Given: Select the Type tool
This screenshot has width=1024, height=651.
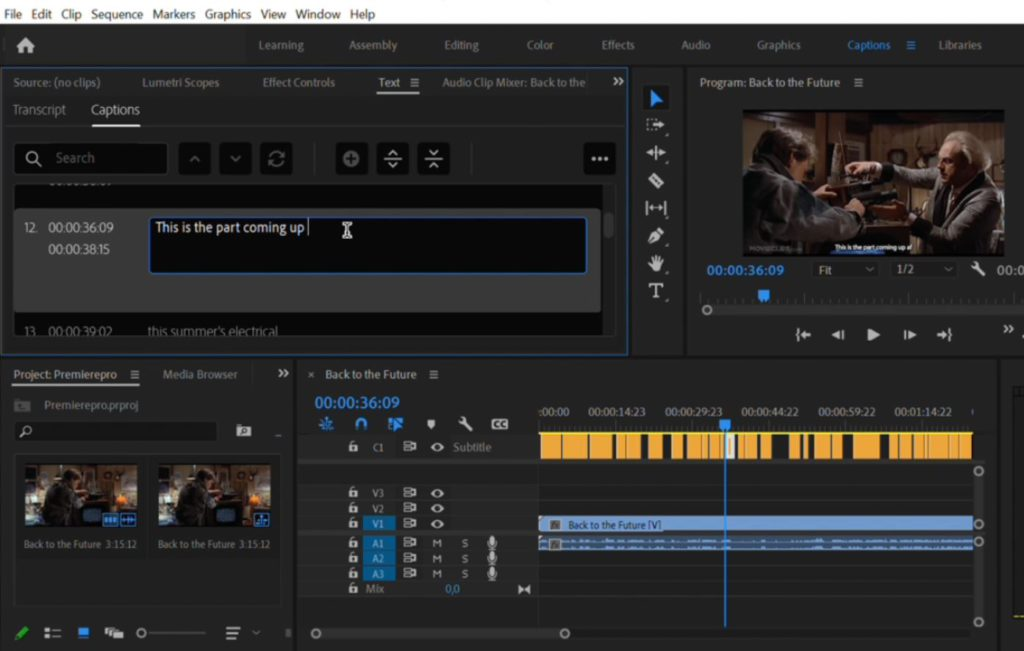Looking at the screenshot, I should click(656, 291).
